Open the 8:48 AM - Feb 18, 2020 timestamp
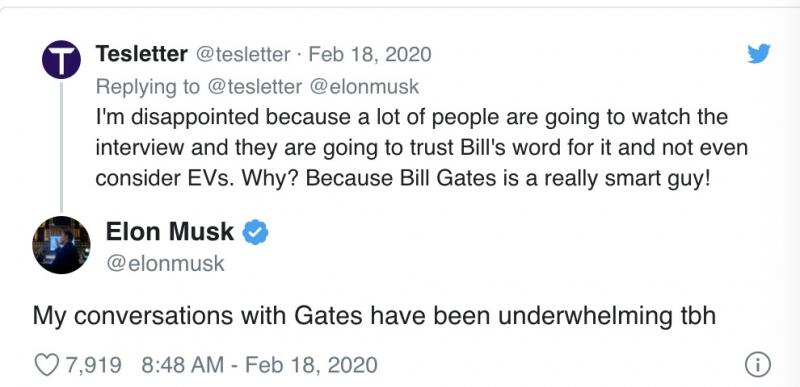 (x=259, y=365)
